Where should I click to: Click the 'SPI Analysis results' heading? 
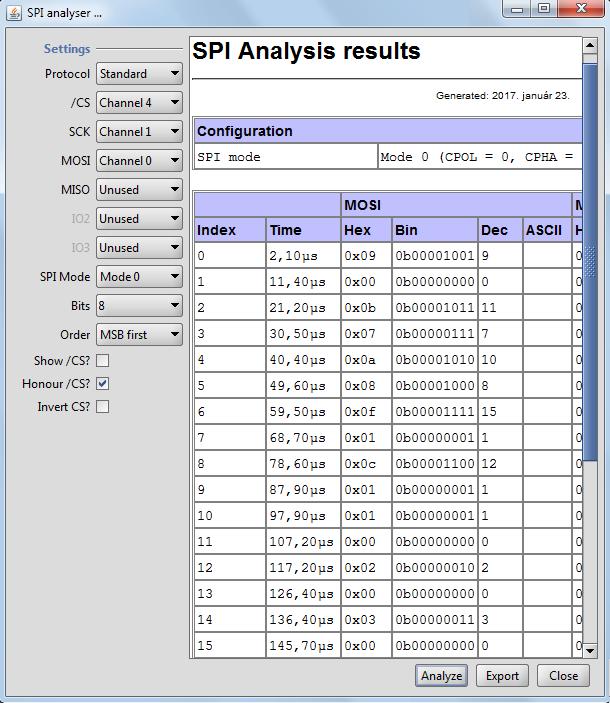click(x=306, y=51)
